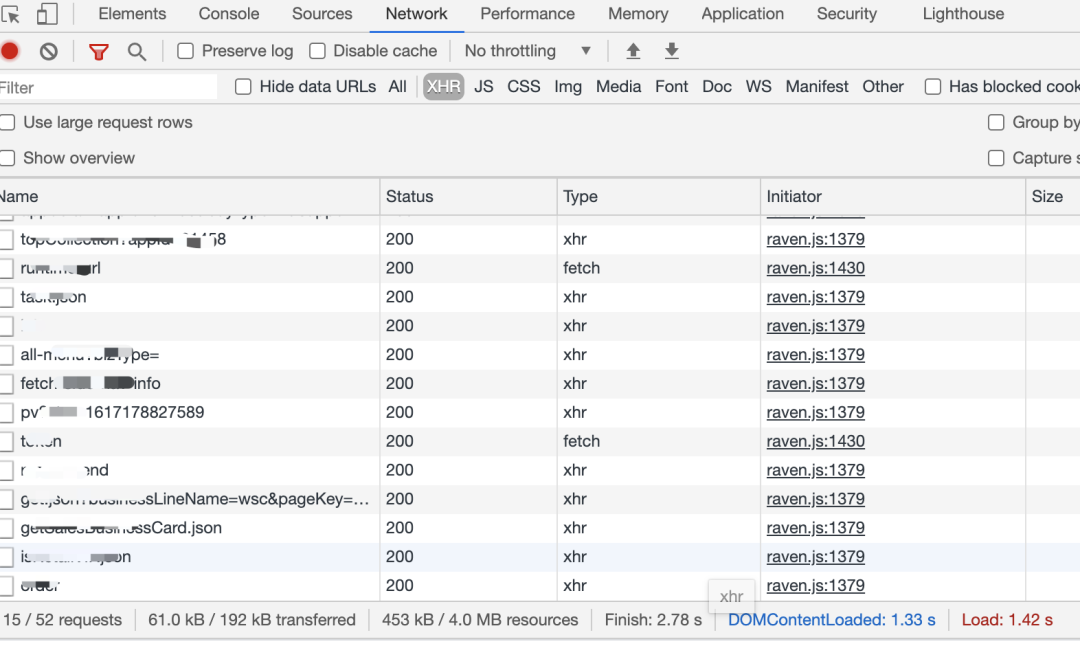The height and width of the screenshot is (646, 1080).
Task: Switch to the Elements tab
Action: point(132,14)
